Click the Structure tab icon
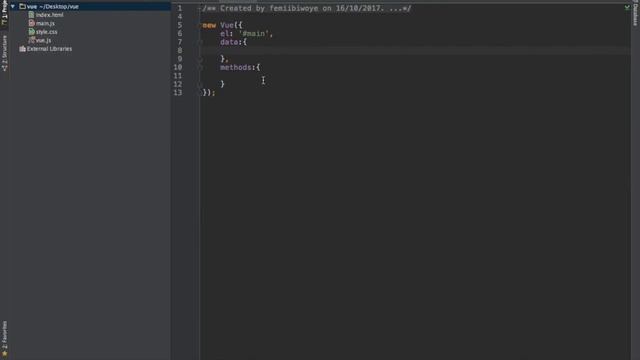 tap(4, 69)
